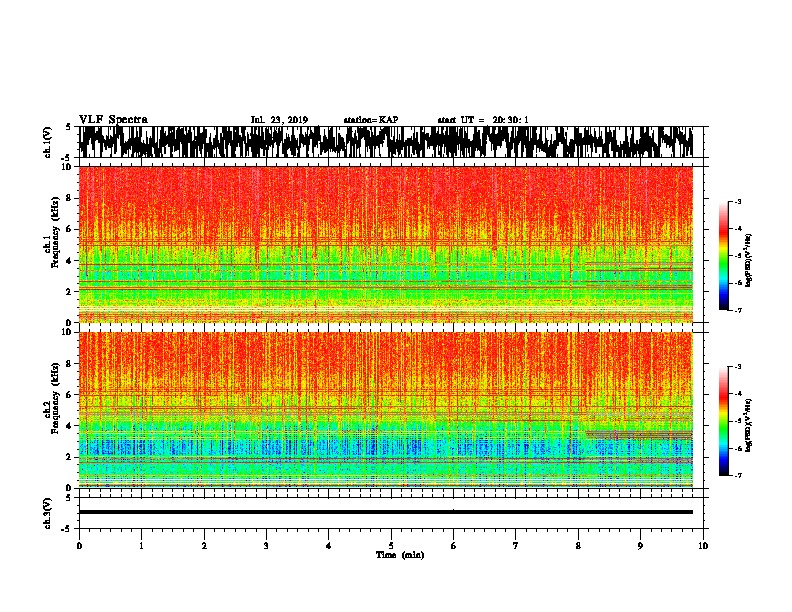792x612 pixels.
Task: Click the ch.1 'Frequency (kHz)' axis label
Action: [55, 232]
